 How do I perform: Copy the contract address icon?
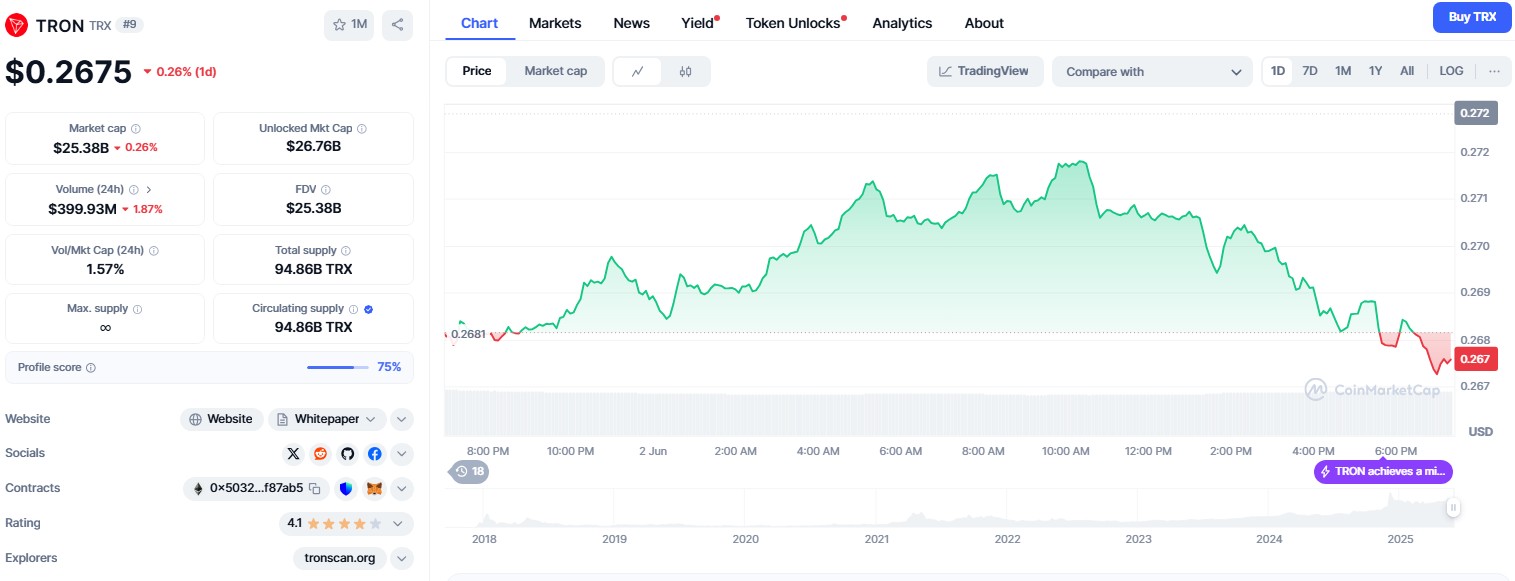pyautogui.click(x=314, y=489)
